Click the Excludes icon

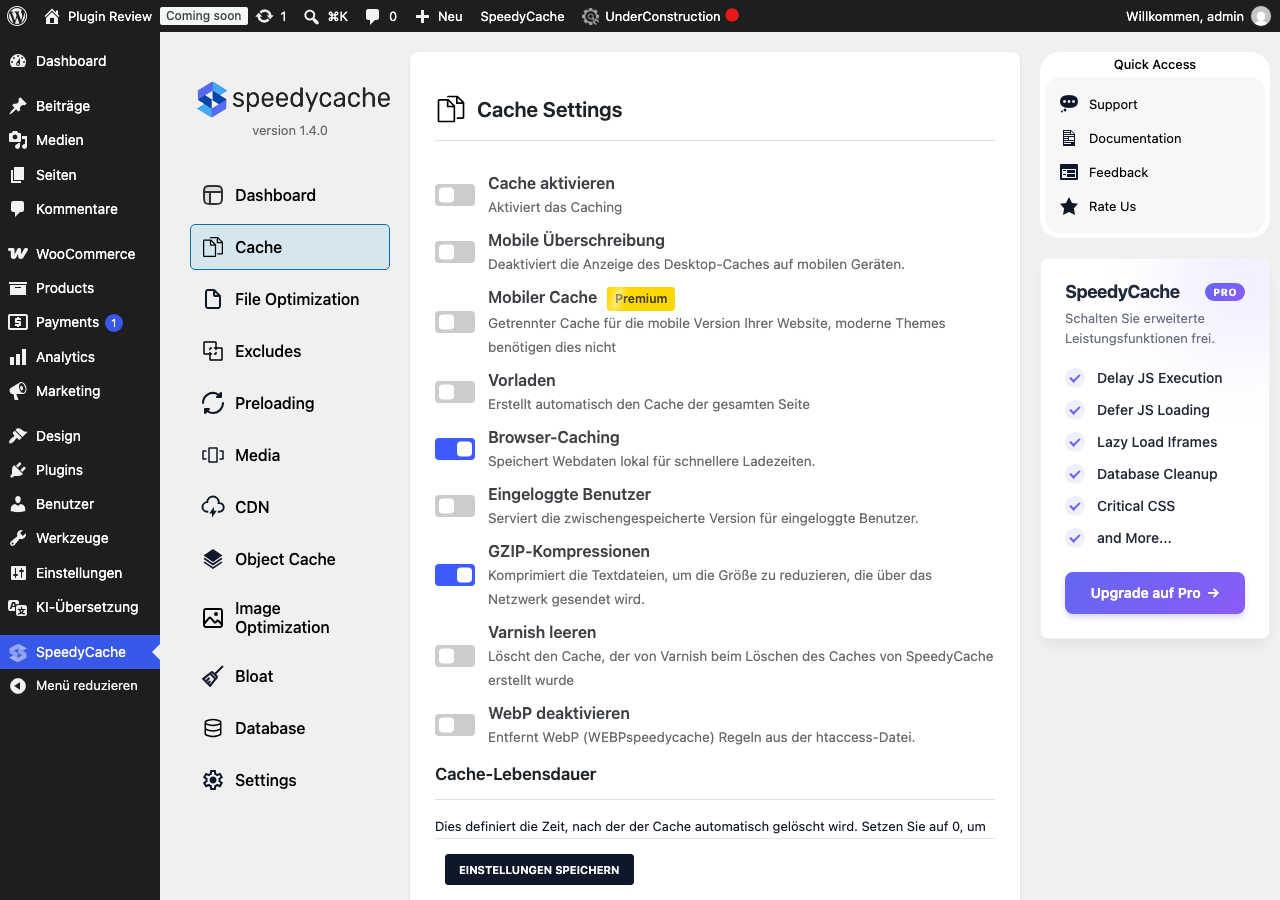click(213, 351)
